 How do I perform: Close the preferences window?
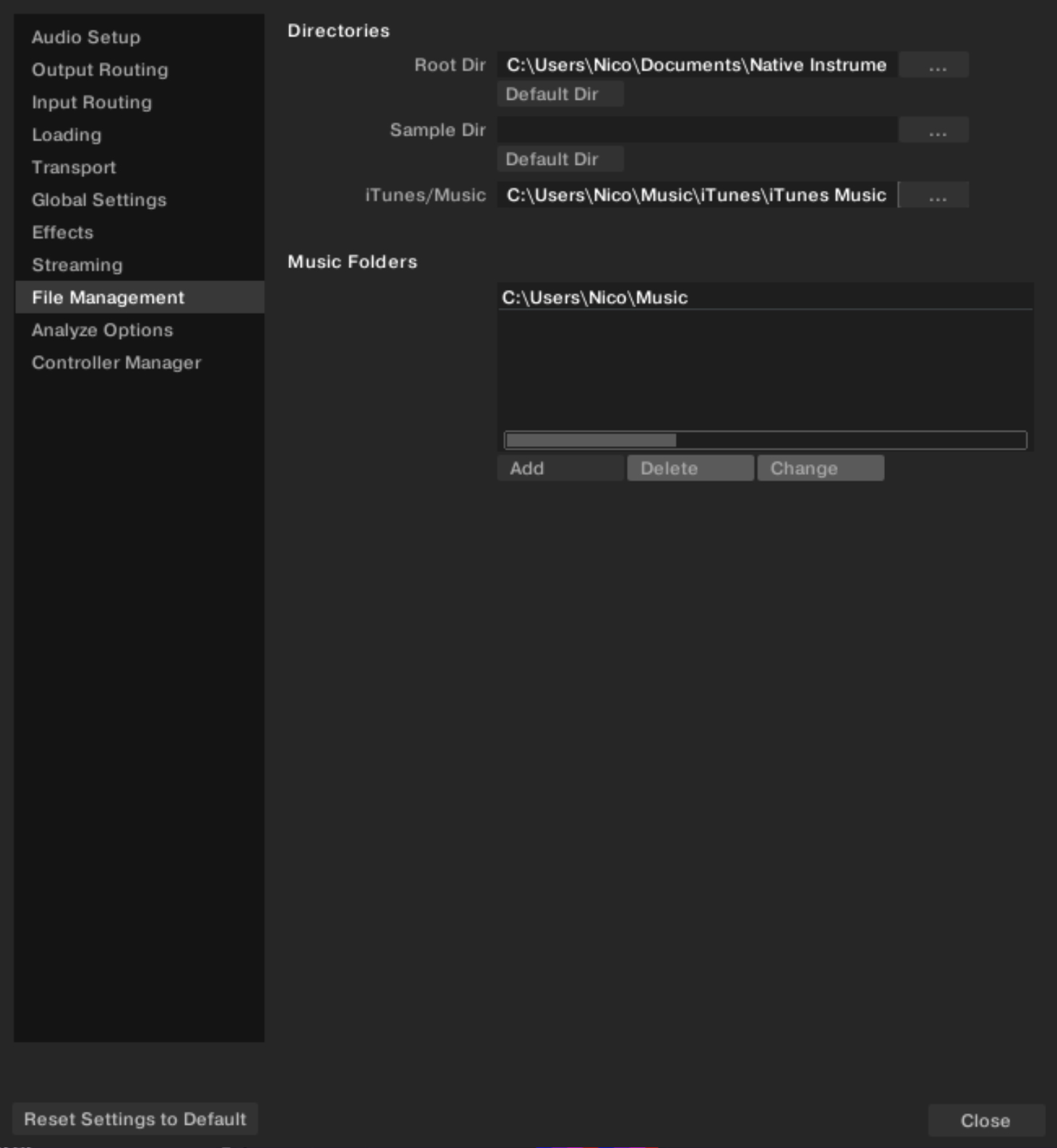point(986,1121)
